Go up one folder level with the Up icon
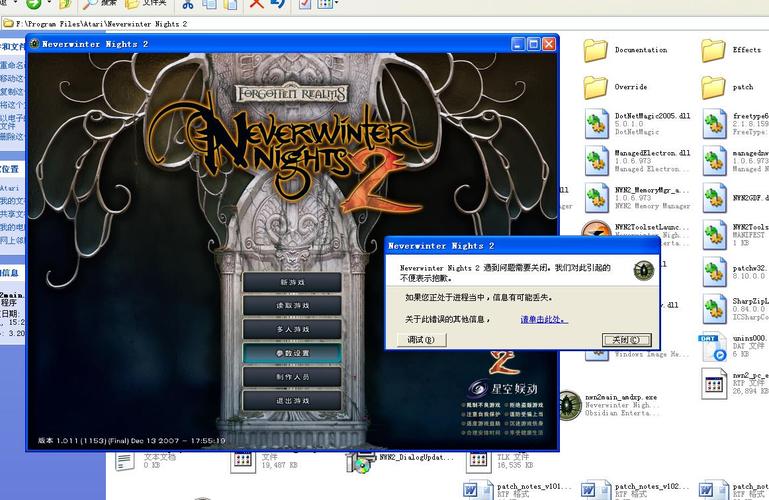 click(65, 4)
